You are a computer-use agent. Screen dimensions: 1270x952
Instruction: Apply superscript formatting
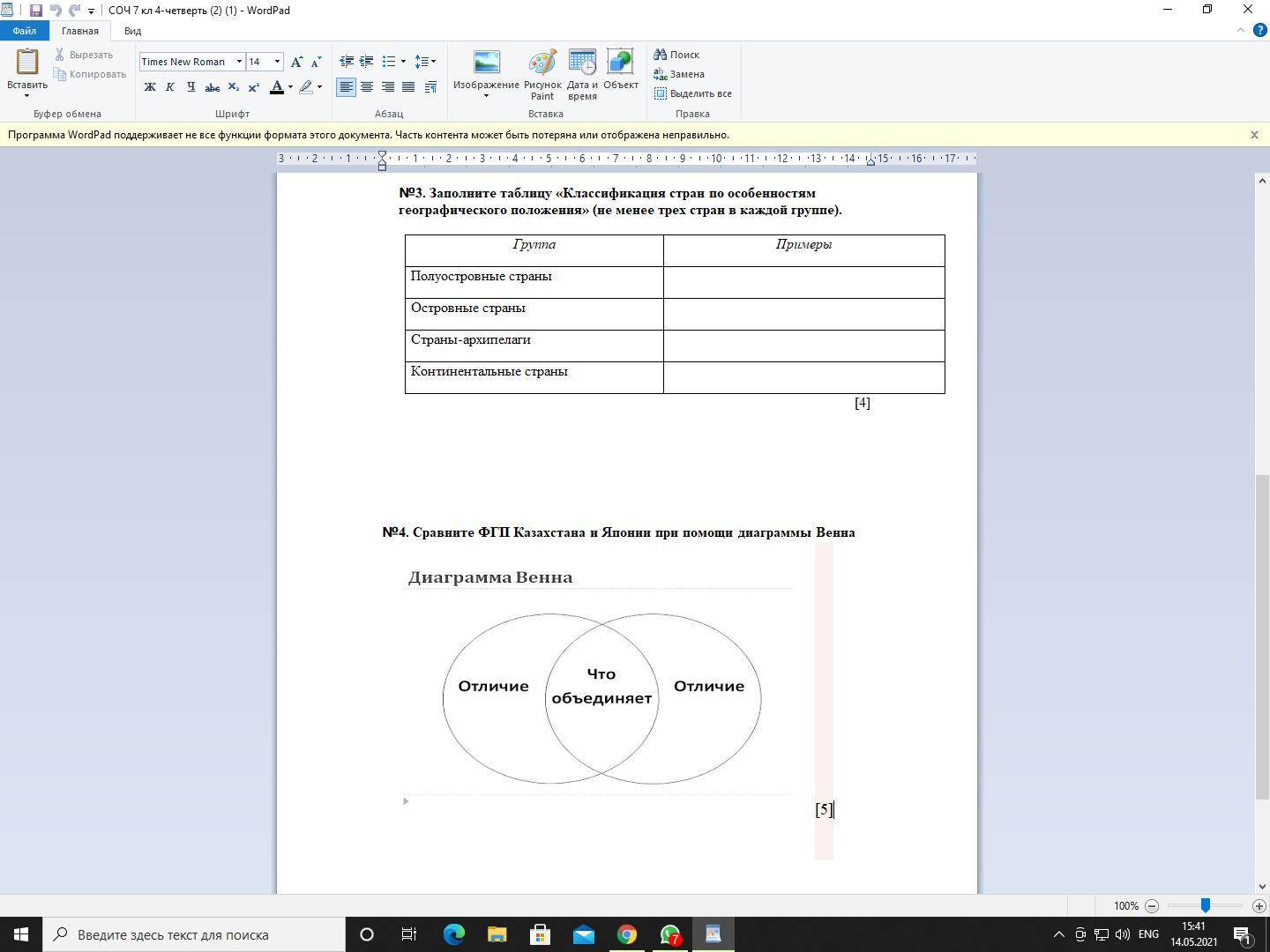253,86
